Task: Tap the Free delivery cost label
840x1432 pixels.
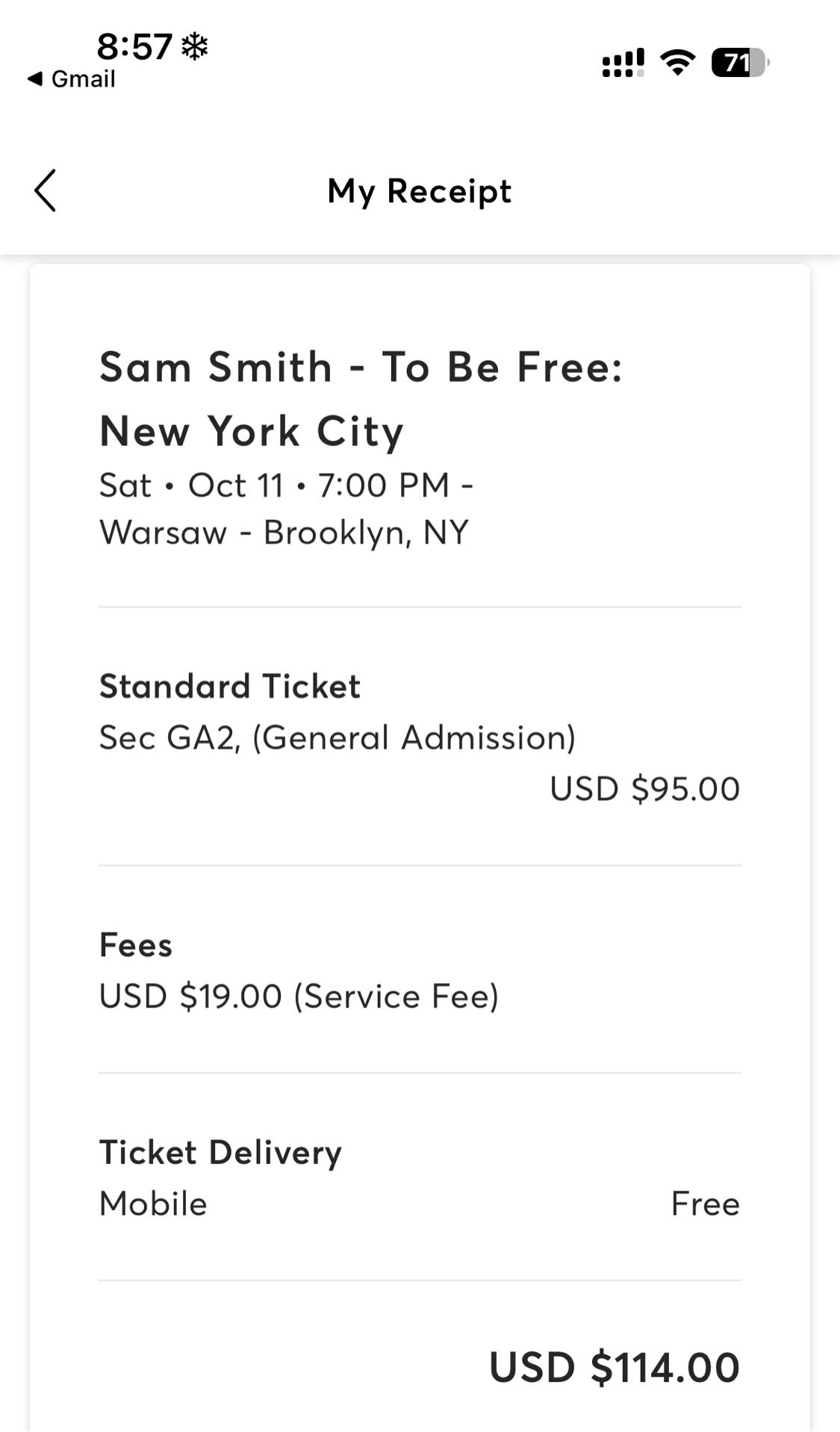Action: pyautogui.click(x=705, y=1203)
